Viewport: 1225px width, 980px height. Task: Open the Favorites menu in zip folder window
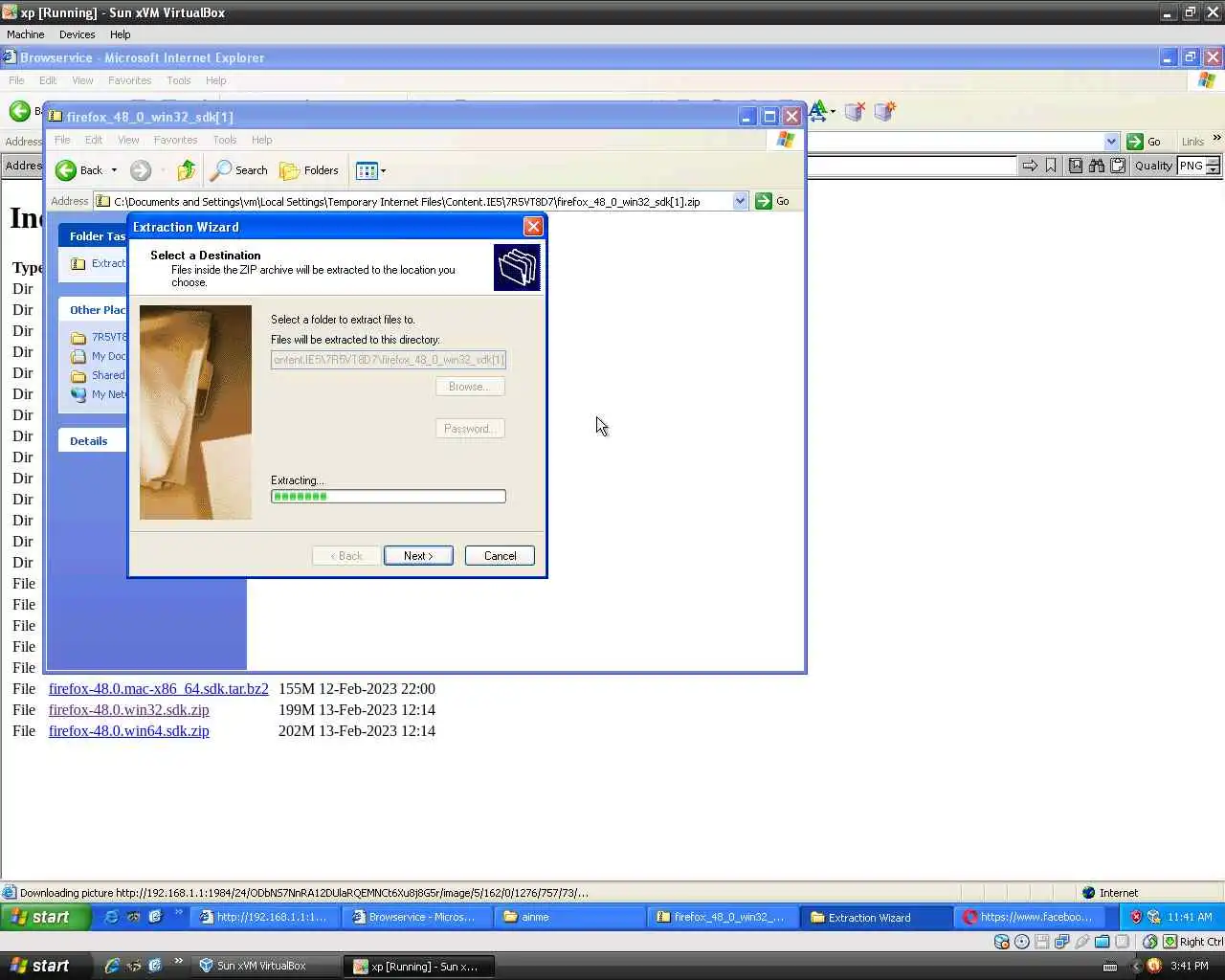pos(175,140)
